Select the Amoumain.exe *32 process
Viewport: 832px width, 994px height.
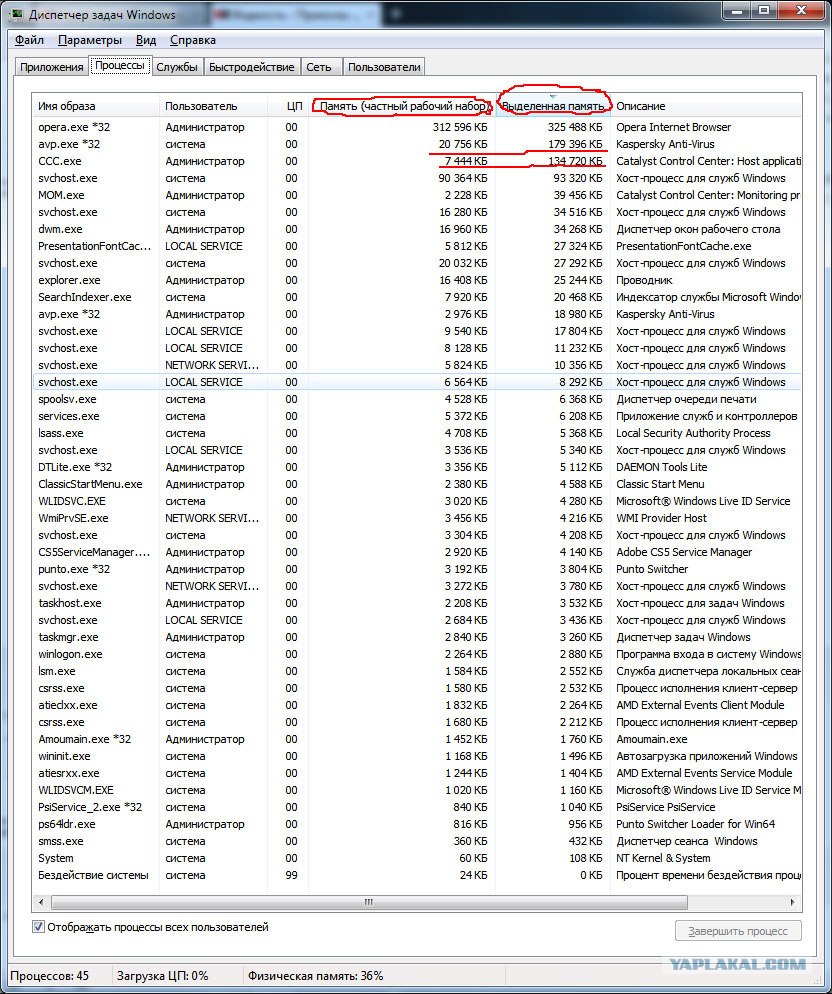(417, 739)
